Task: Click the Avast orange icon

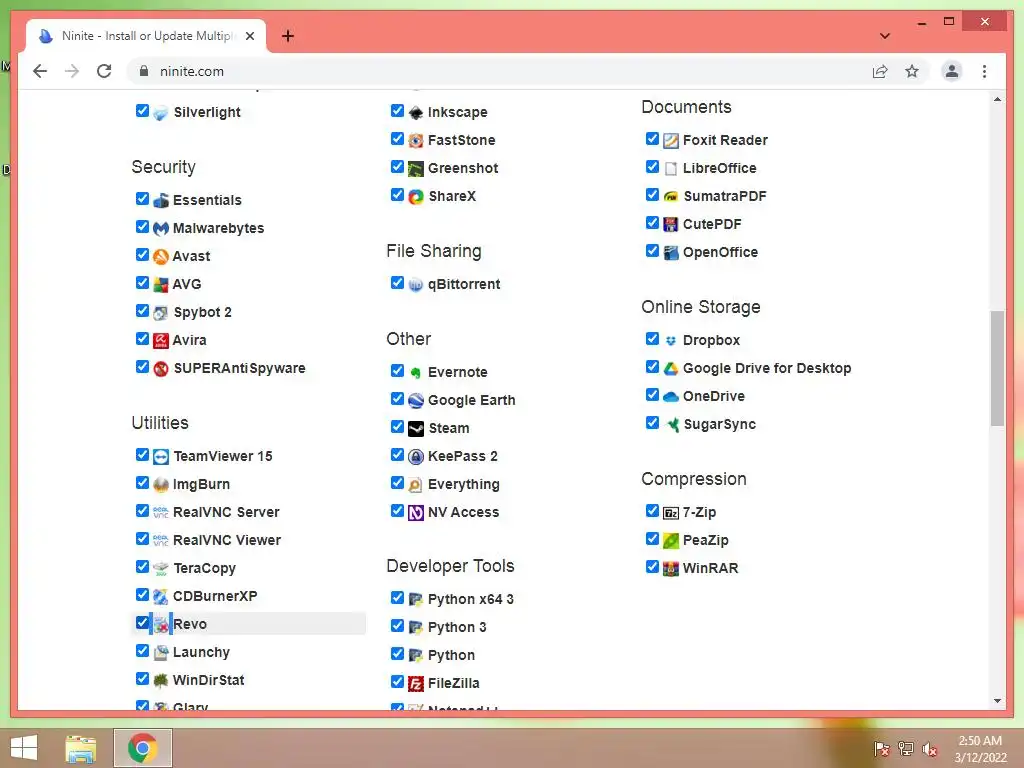Action: point(161,257)
